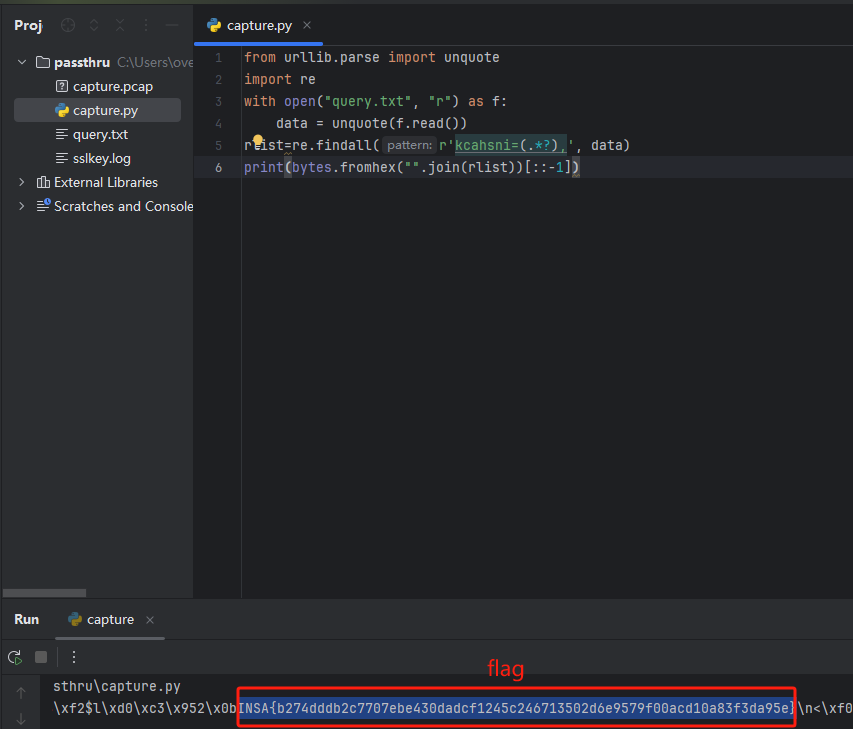Screen dimensions: 853x729
Task: Click Select Opened File crosshair icon
Action: pyautogui.click(x=68, y=26)
